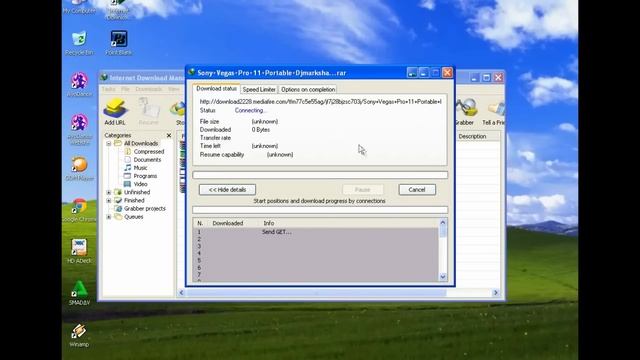Click left arrow of IDM horizontal scrollbar
The height and width of the screenshot is (360, 640).
pyautogui.click(x=182, y=293)
